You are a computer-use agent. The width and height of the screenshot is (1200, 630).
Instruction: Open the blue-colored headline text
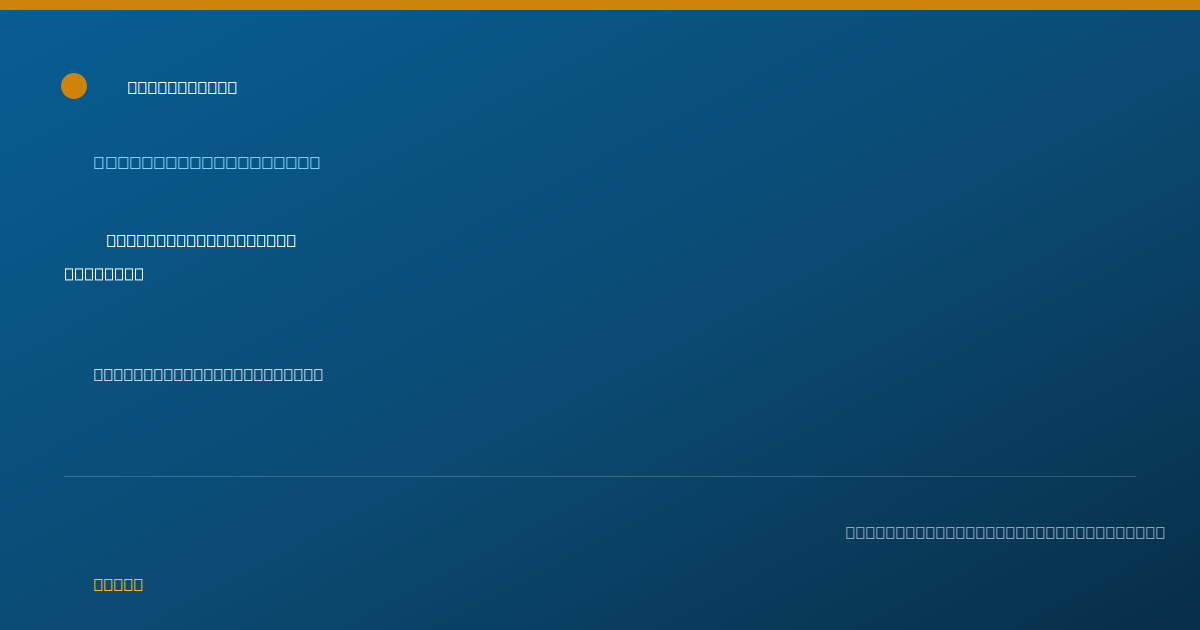pos(207,162)
